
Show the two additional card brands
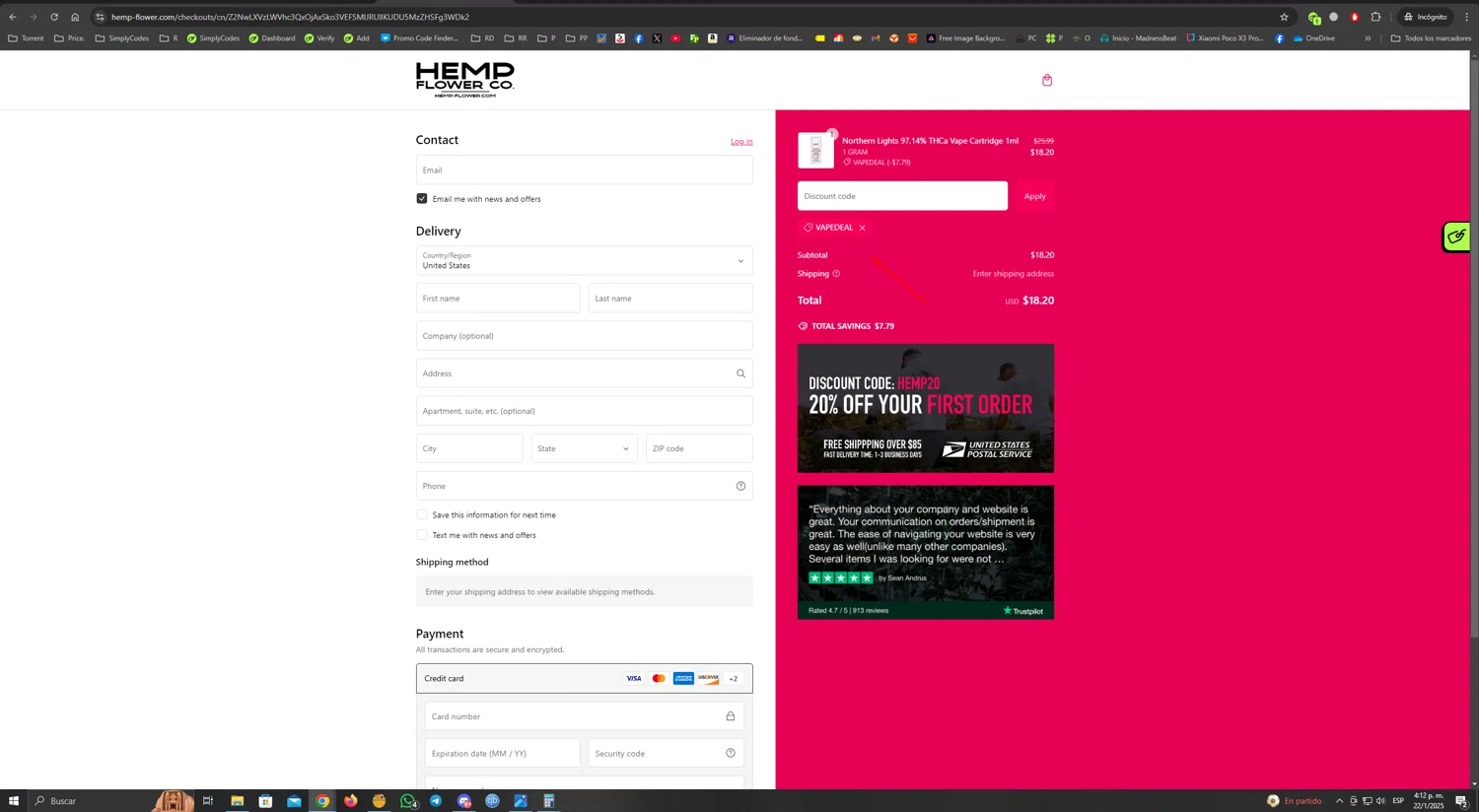pyautogui.click(x=733, y=678)
